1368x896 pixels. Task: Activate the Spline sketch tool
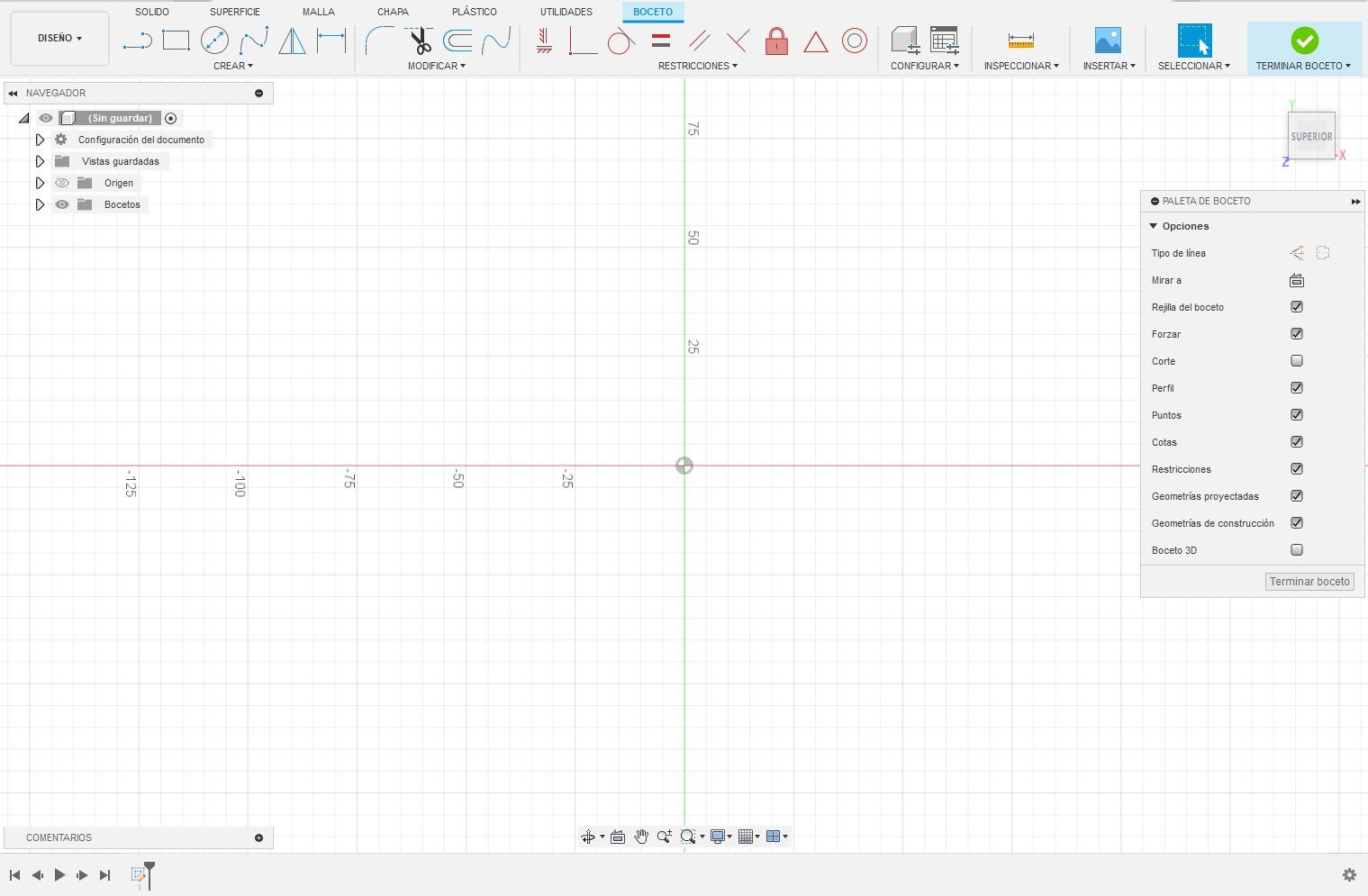(254, 41)
